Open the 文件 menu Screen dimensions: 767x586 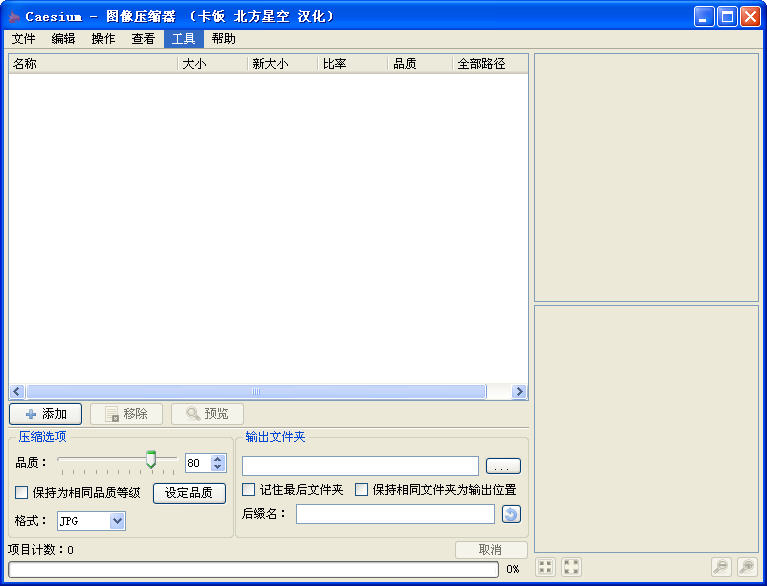pos(23,39)
